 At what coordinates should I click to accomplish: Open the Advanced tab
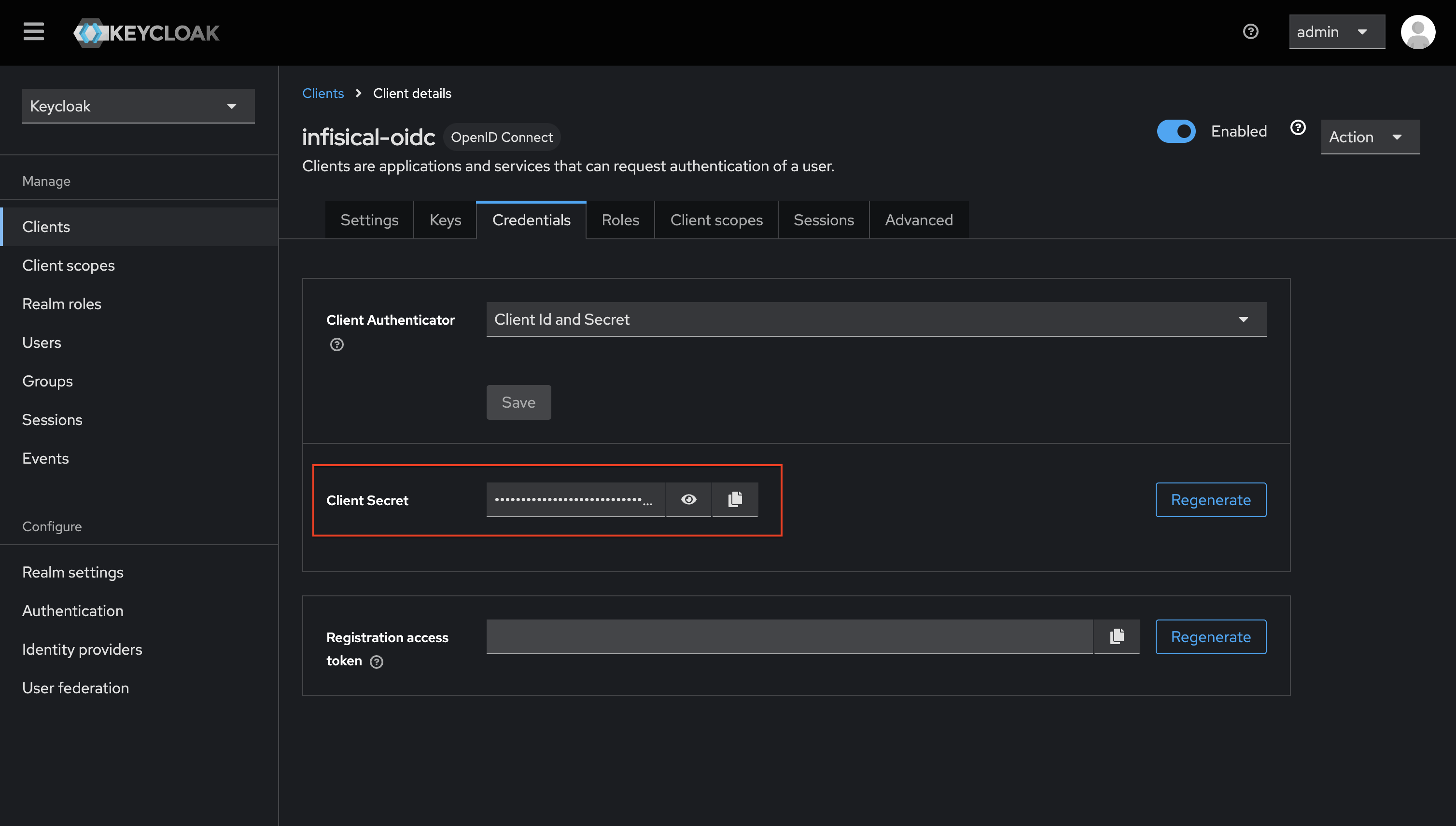tap(919, 220)
